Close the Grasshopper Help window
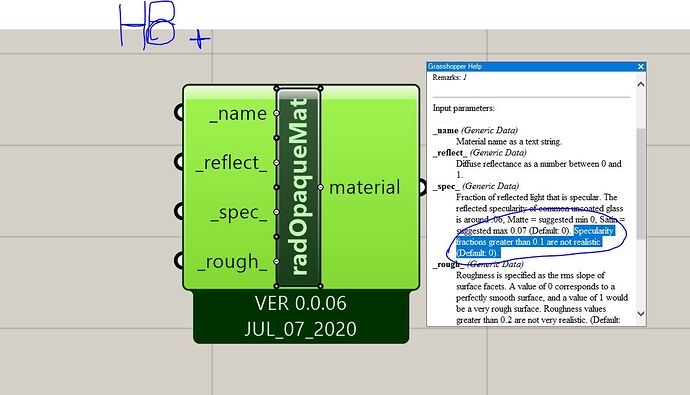 (641, 66)
